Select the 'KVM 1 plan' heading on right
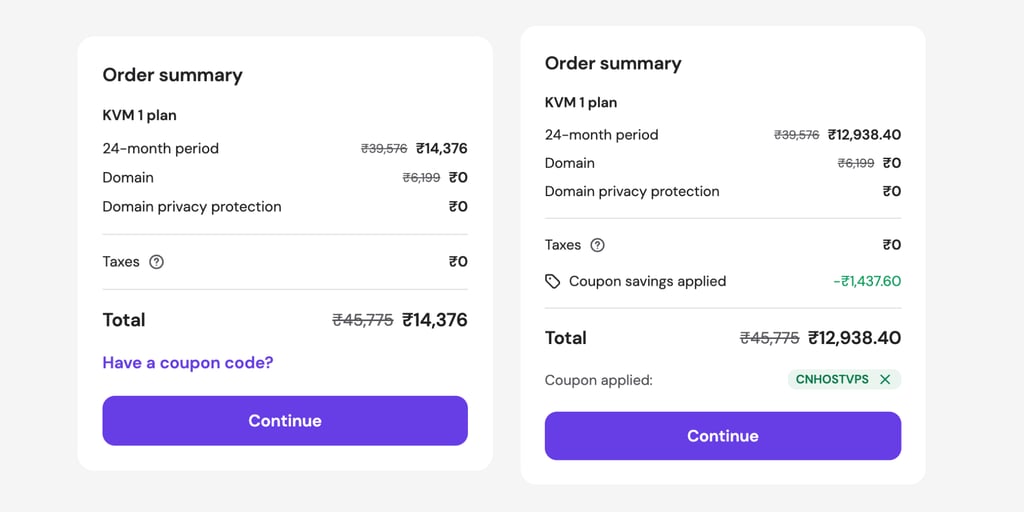Viewport: 1024px width, 512px height. coord(581,103)
